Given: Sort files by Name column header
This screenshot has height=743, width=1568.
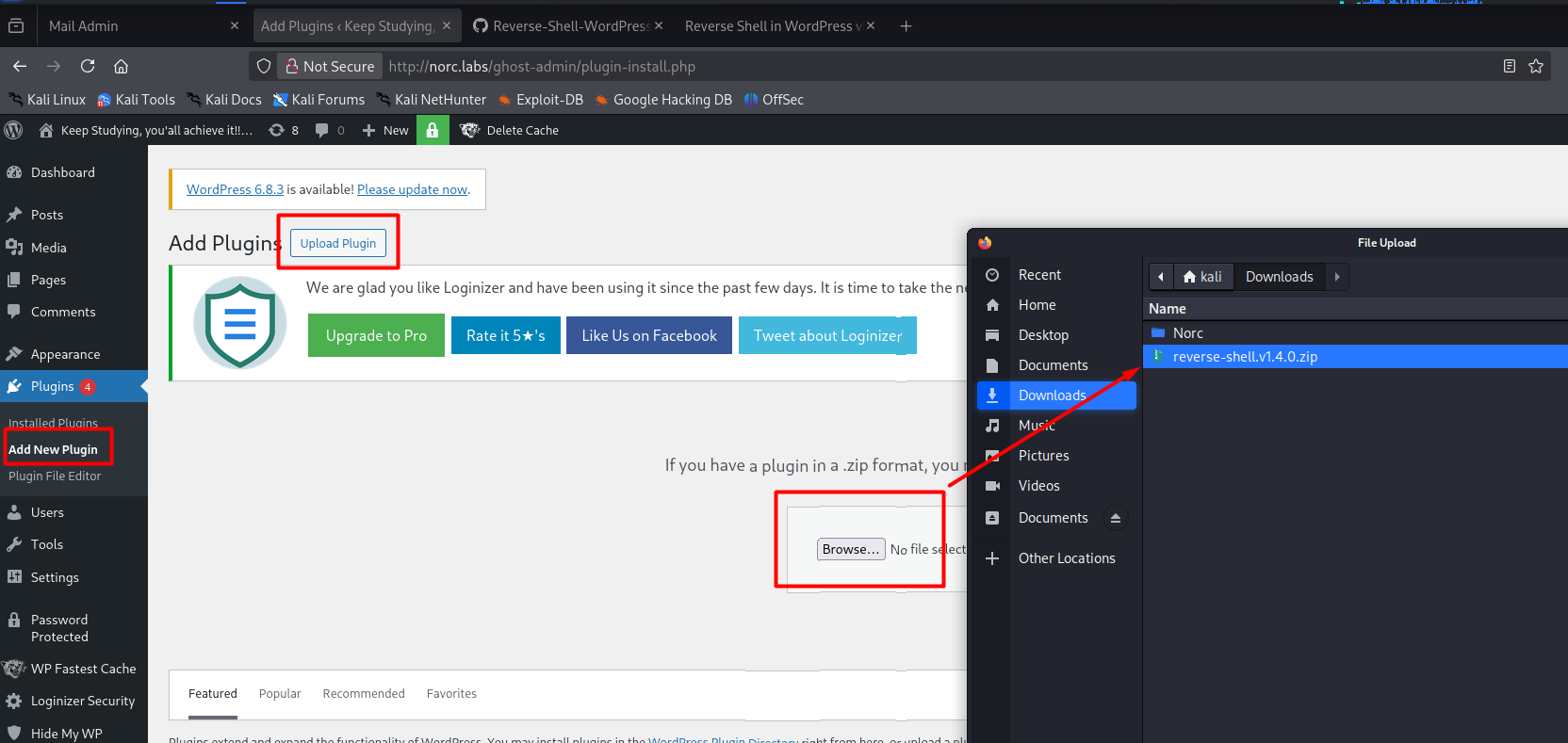Looking at the screenshot, I should tap(1355, 309).
